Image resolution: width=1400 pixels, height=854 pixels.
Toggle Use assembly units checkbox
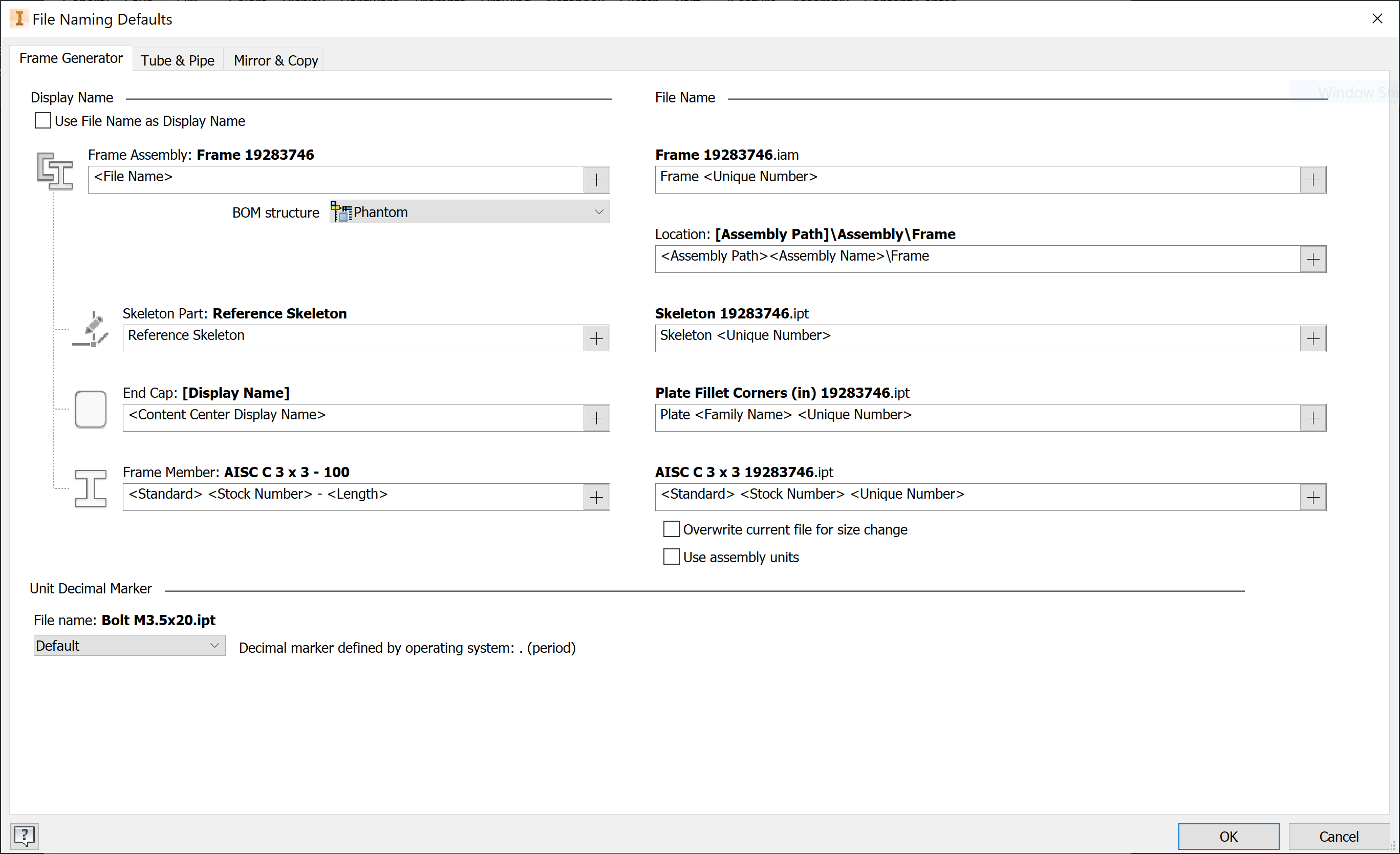pos(671,557)
